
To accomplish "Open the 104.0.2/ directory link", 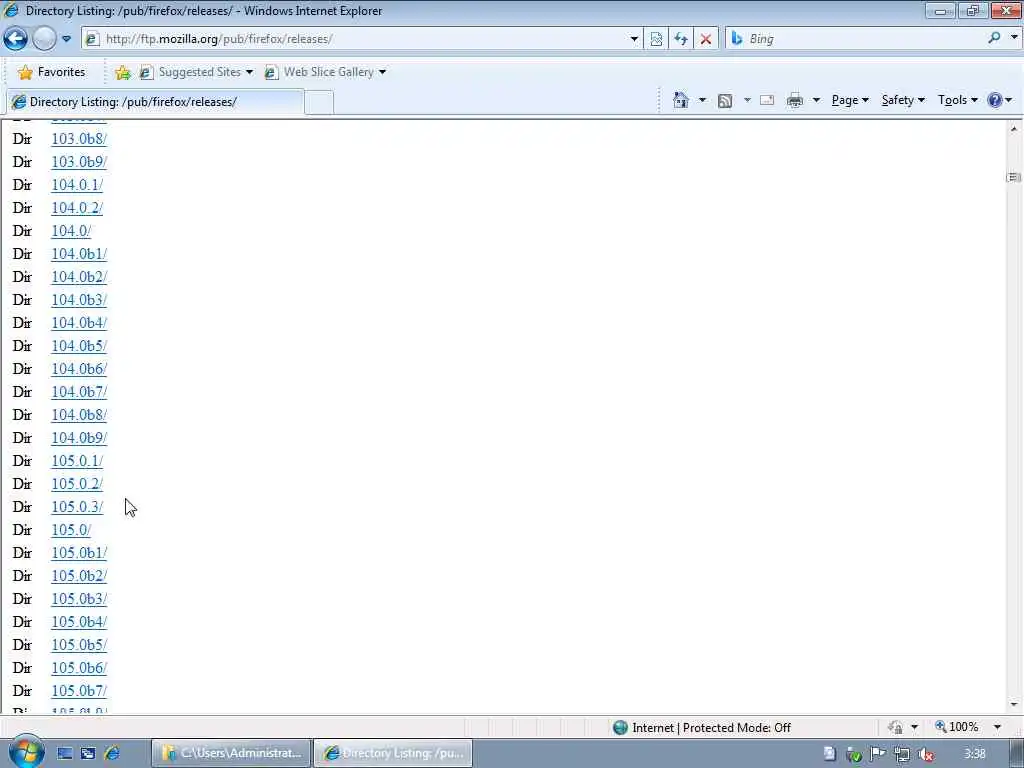I will [x=77, y=208].
